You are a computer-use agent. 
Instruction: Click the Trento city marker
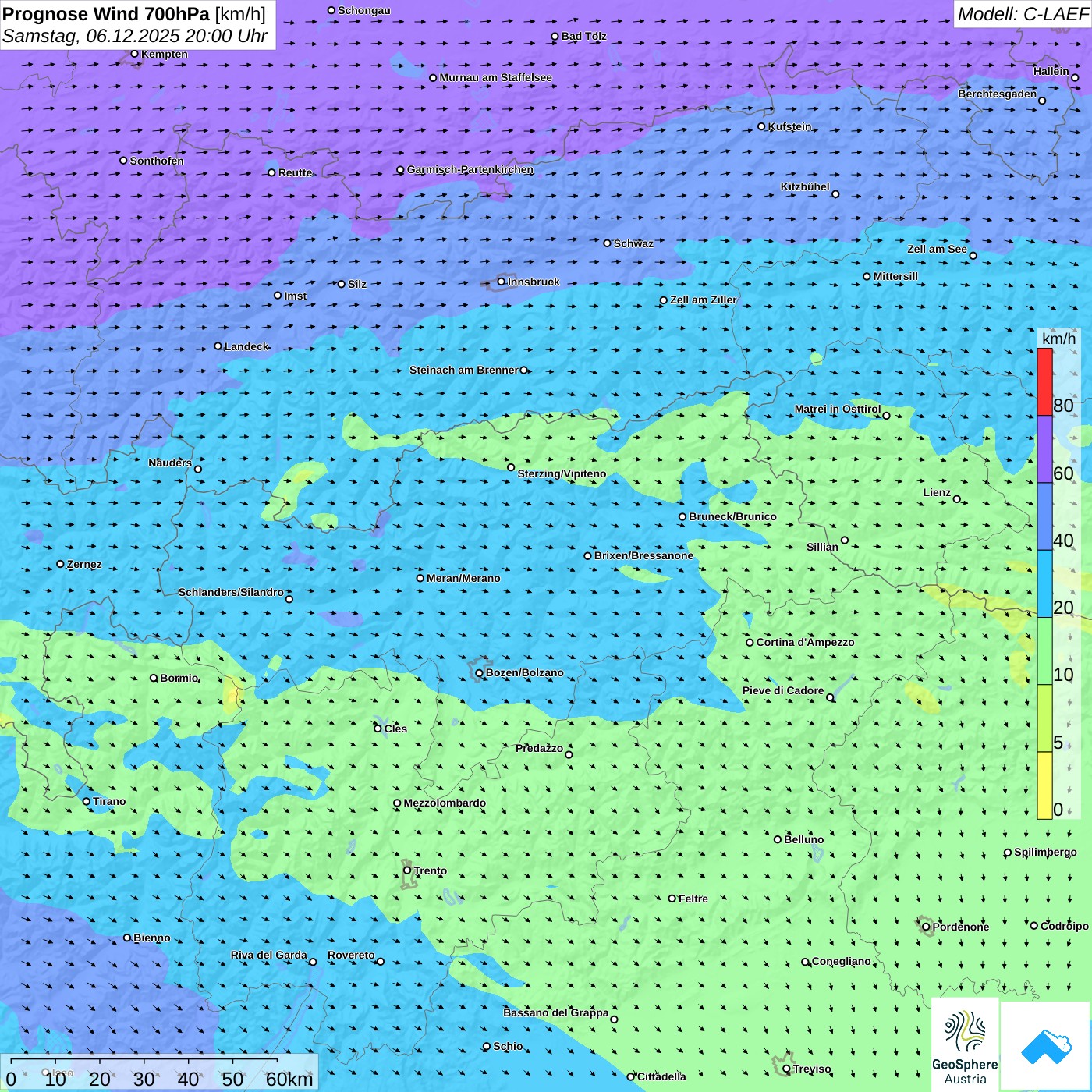pos(407,870)
